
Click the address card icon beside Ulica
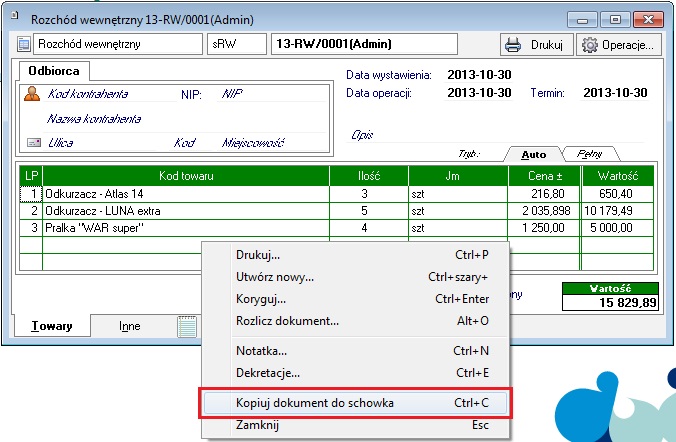(x=34, y=143)
